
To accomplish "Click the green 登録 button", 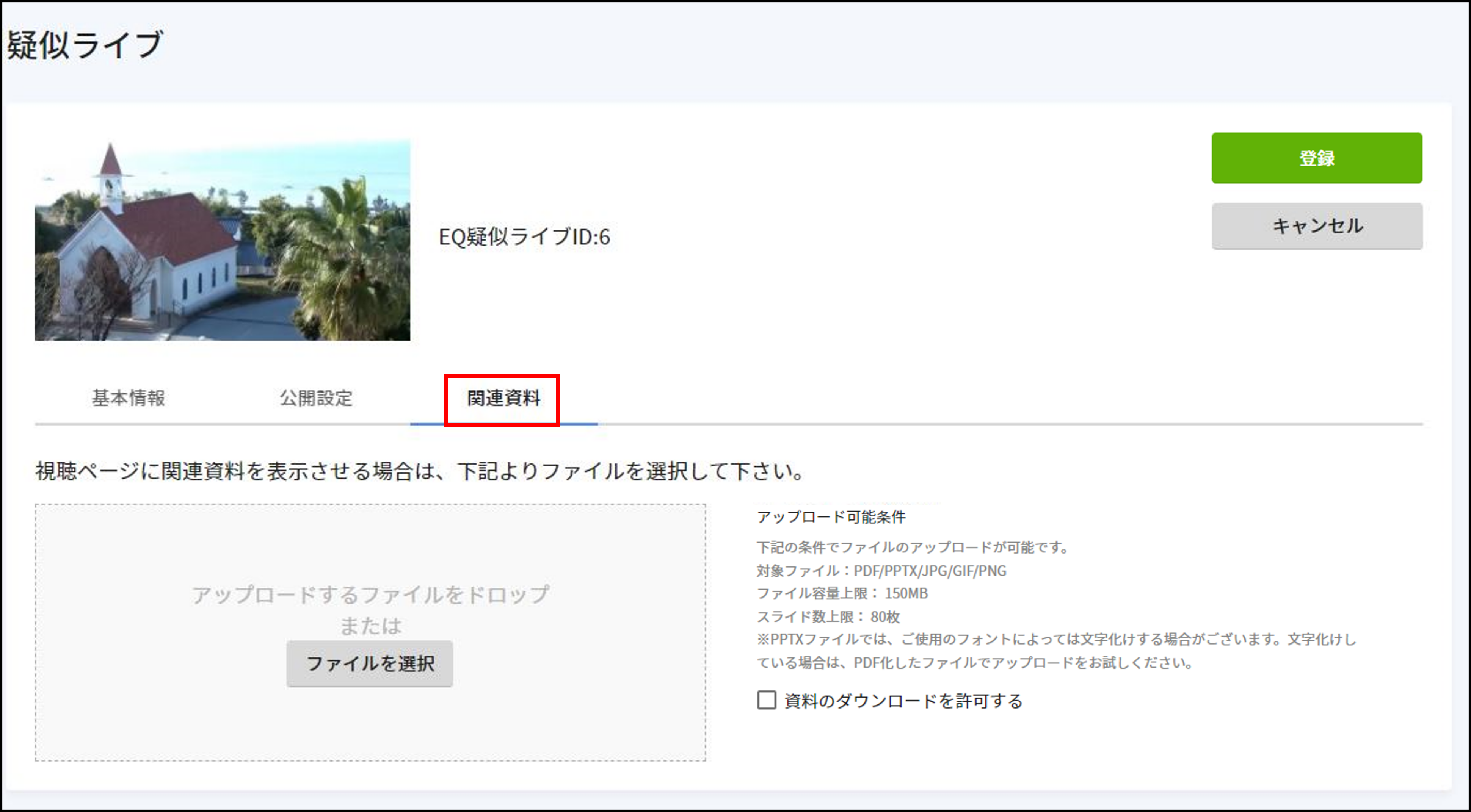I will [1316, 158].
